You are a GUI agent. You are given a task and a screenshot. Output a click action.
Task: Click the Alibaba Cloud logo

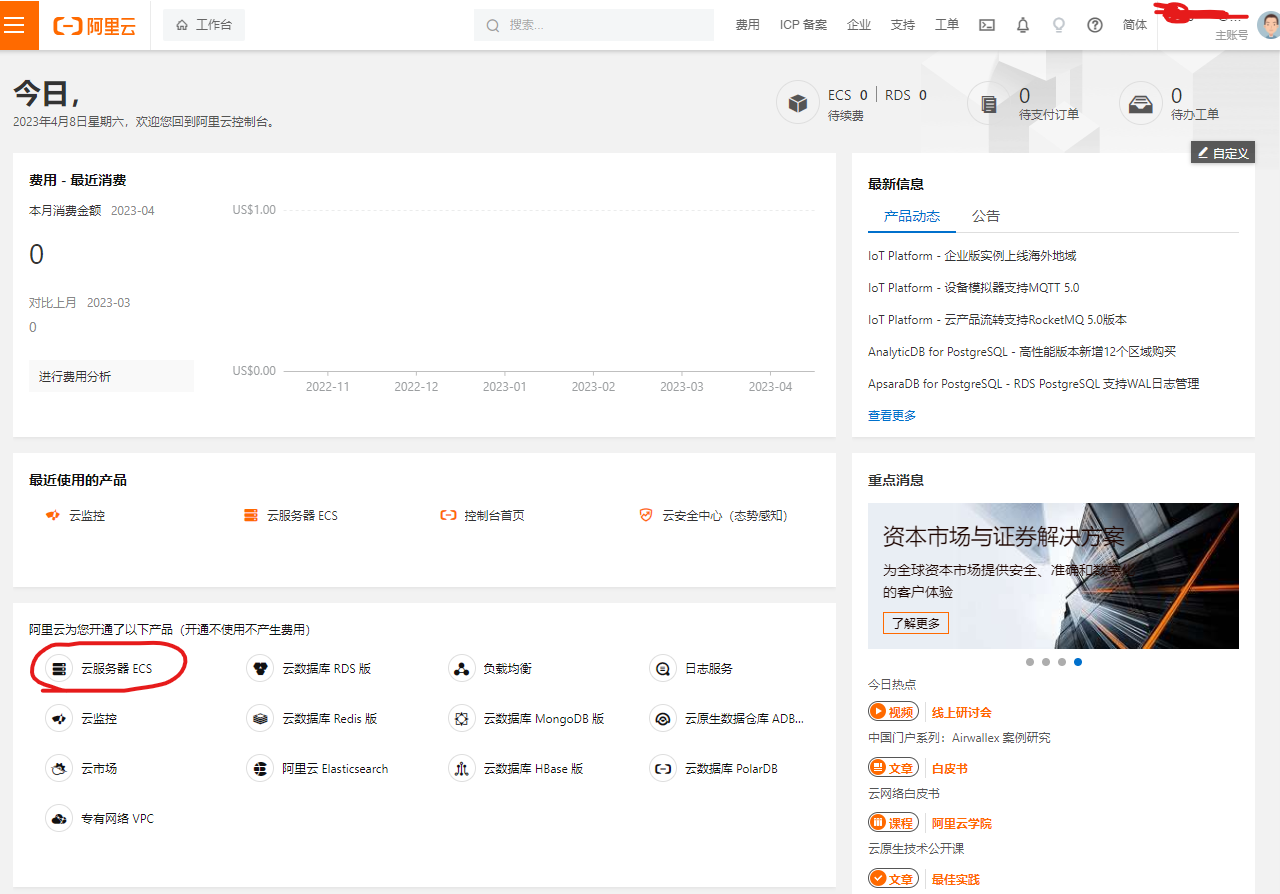[x=94, y=26]
